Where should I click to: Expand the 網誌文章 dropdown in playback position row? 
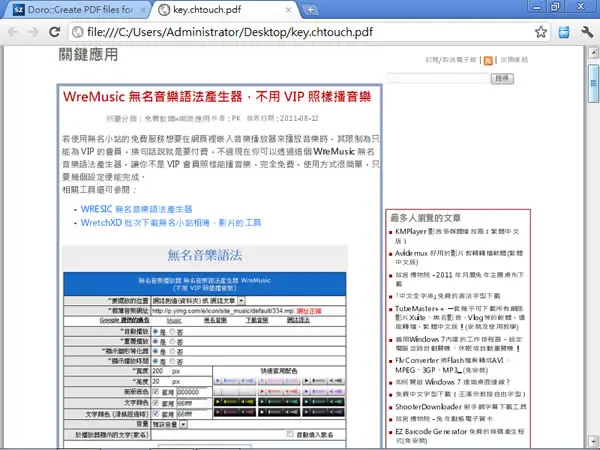pyautogui.click(x=241, y=301)
